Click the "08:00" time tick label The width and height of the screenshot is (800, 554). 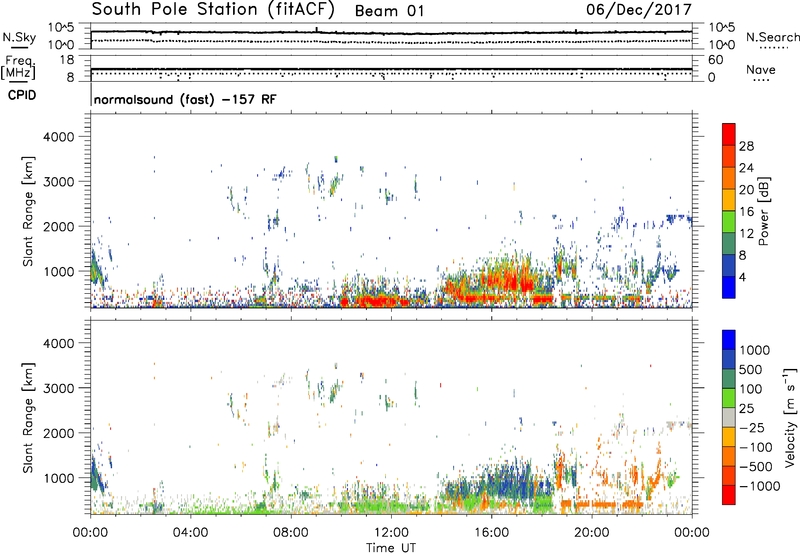pyautogui.click(x=291, y=533)
